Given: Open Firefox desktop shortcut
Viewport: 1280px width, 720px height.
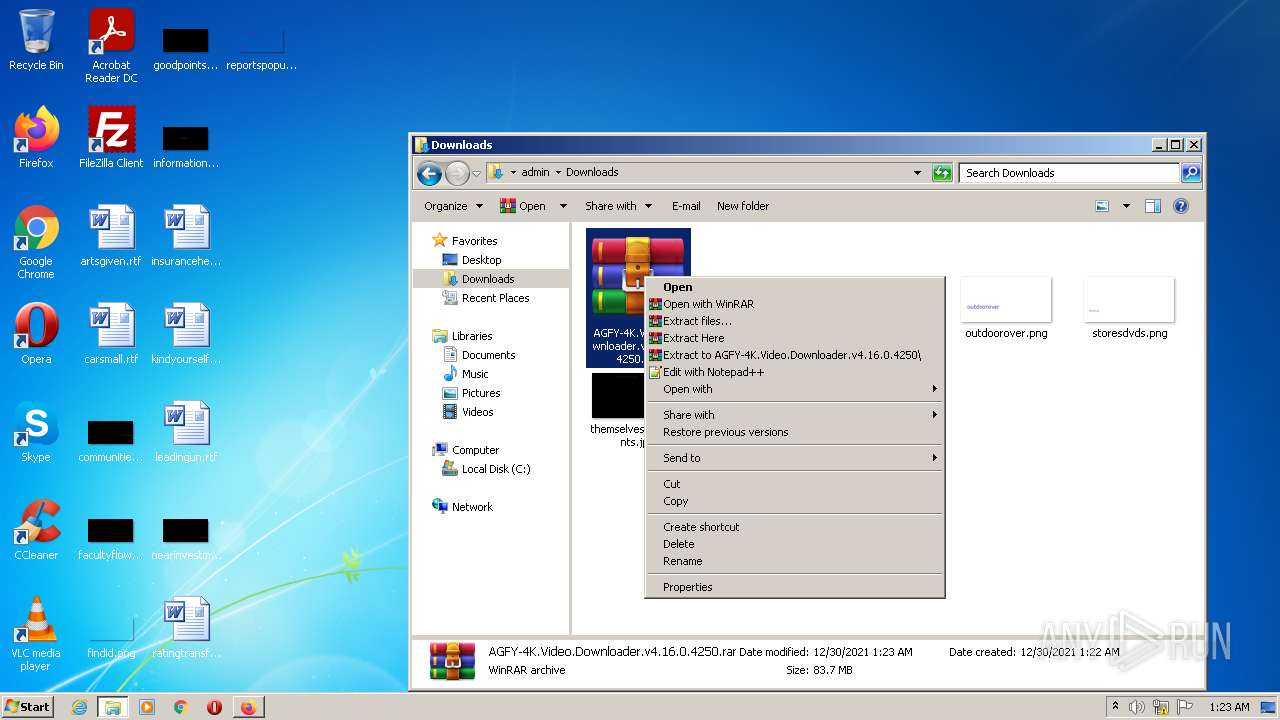Looking at the screenshot, I should pyautogui.click(x=36, y=138).
